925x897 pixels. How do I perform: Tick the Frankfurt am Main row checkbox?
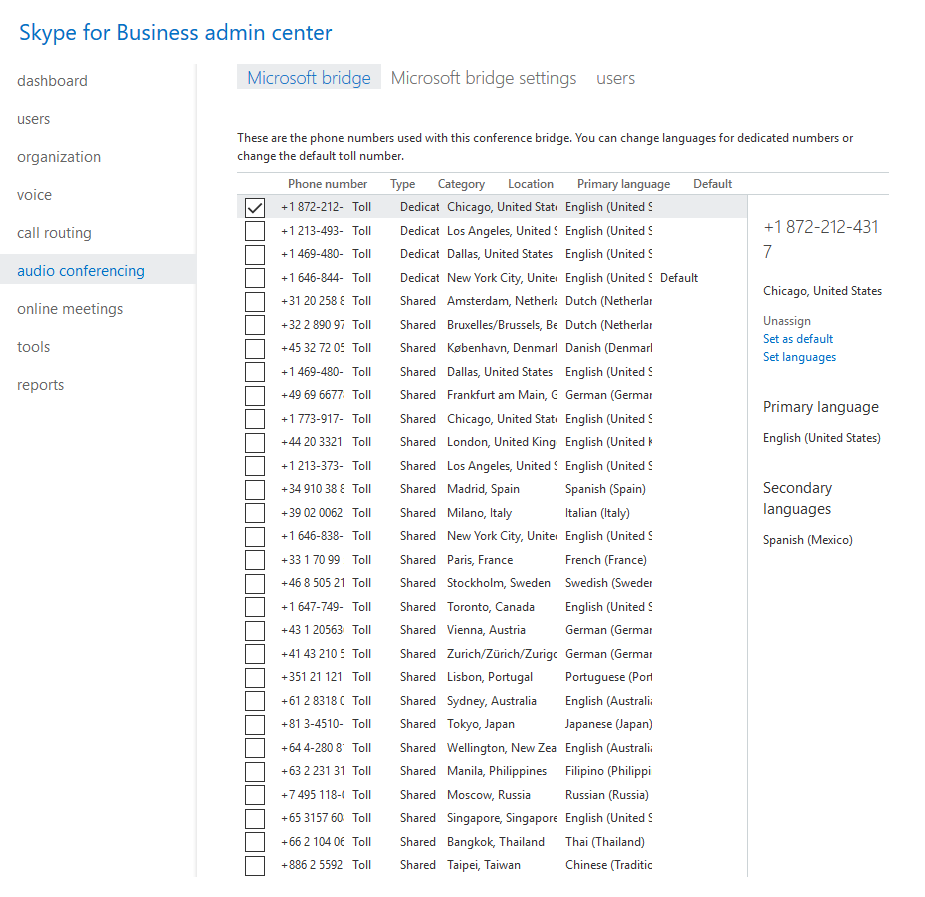click(255, 396)
